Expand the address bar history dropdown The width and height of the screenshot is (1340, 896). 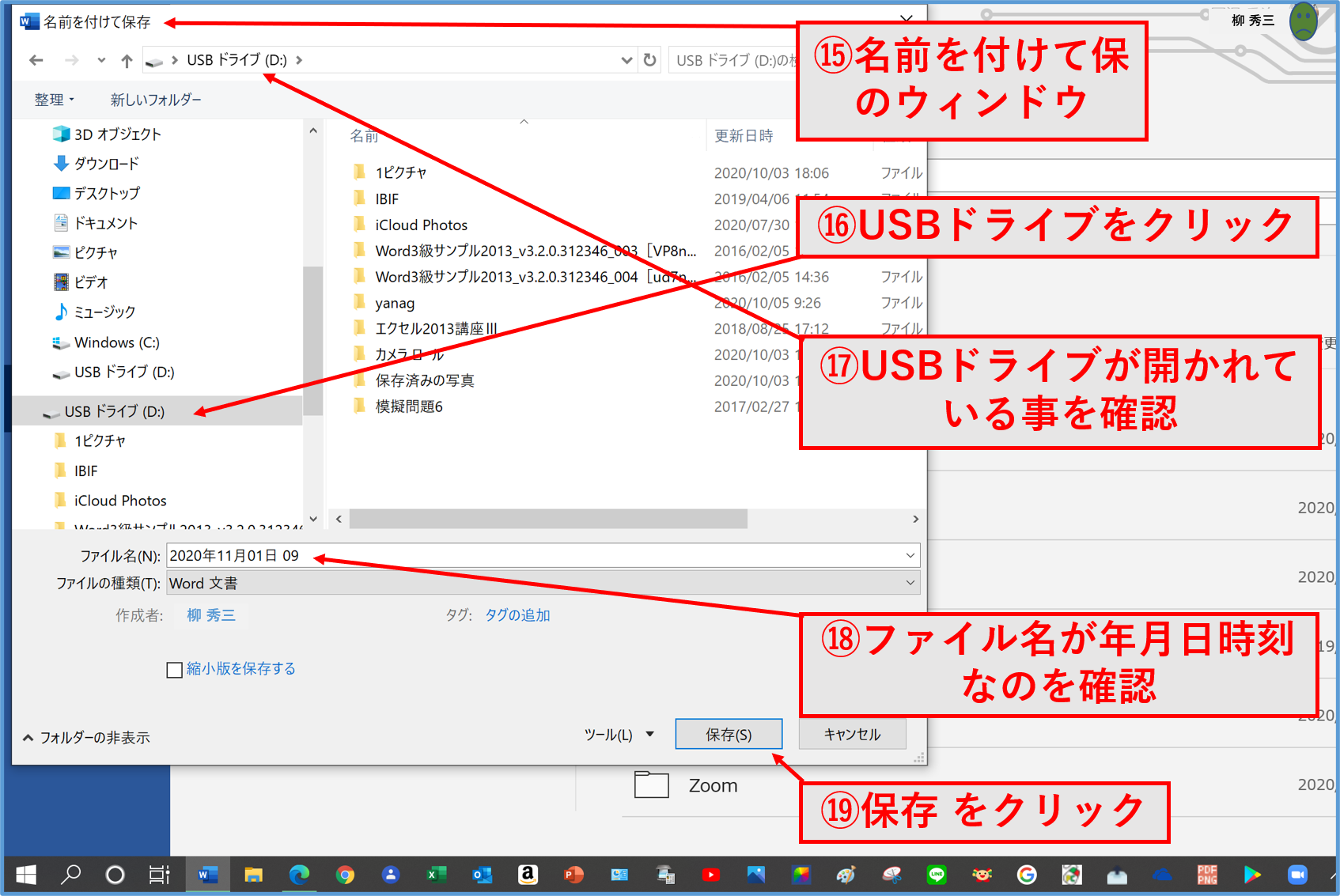(626, 60)
